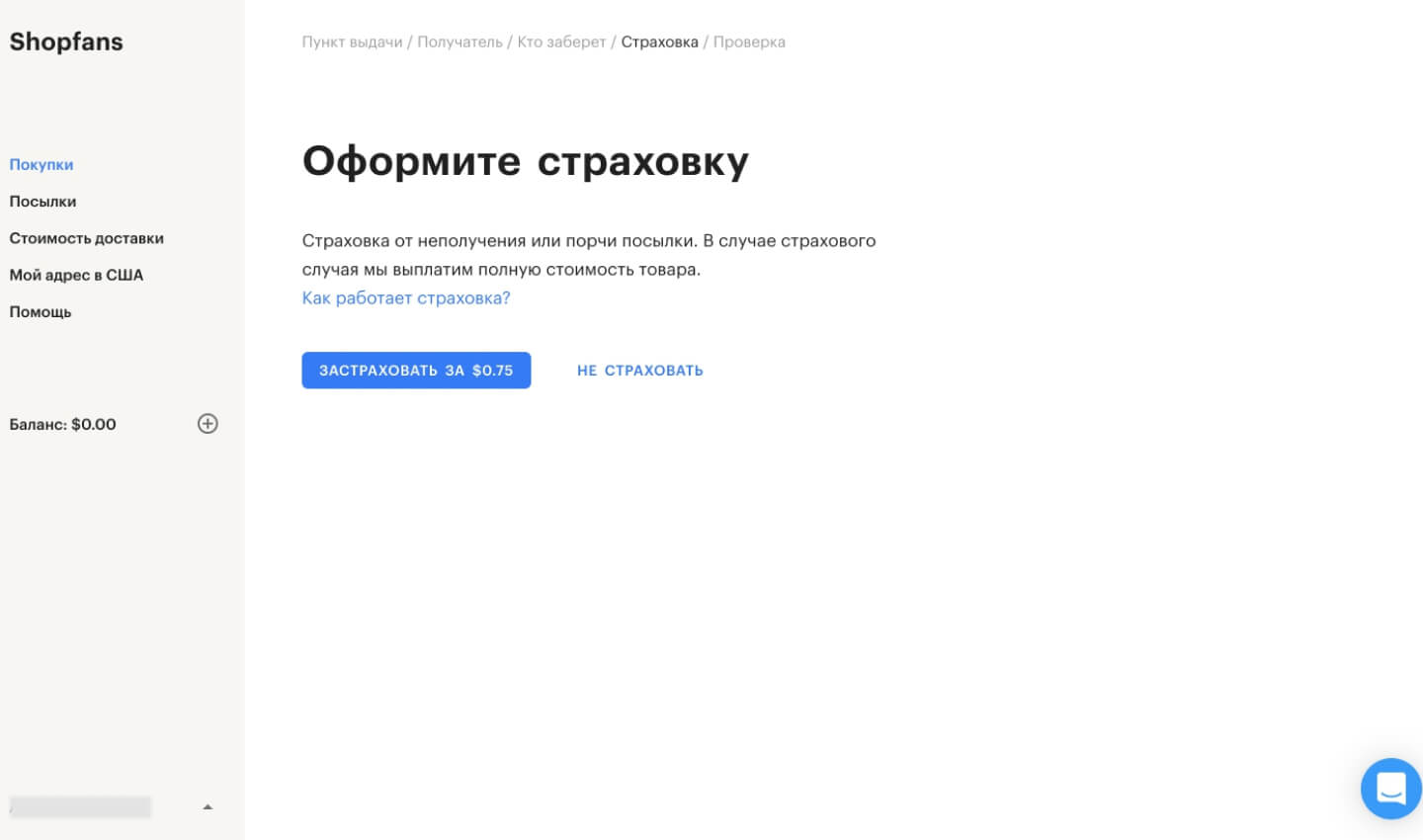The width and height of the screenshot is (1423, 840).
Task: Return to Пункт выдачи breadcrumb step
Action: 352,42
